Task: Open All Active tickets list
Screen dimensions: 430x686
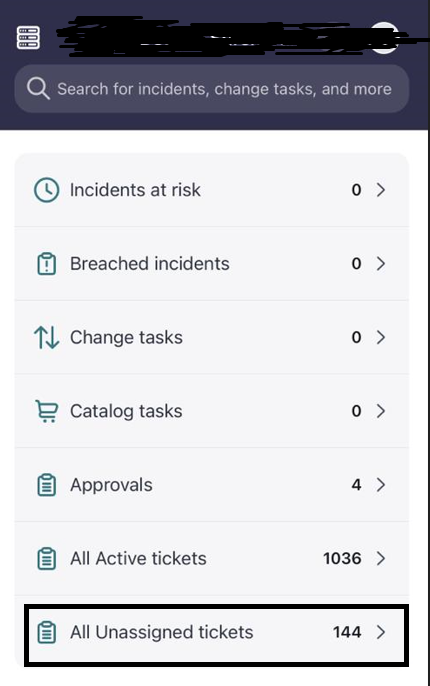Action: click(x=212, y=559)
